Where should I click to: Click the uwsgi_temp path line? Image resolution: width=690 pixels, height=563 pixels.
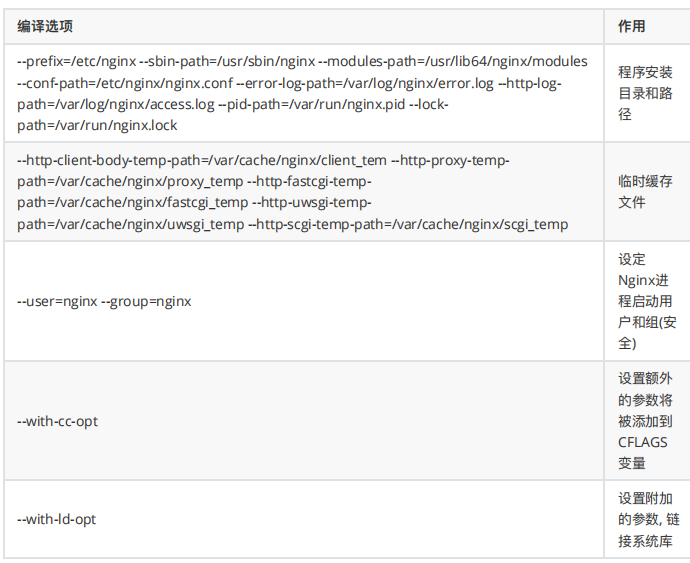tap(130, 225)
